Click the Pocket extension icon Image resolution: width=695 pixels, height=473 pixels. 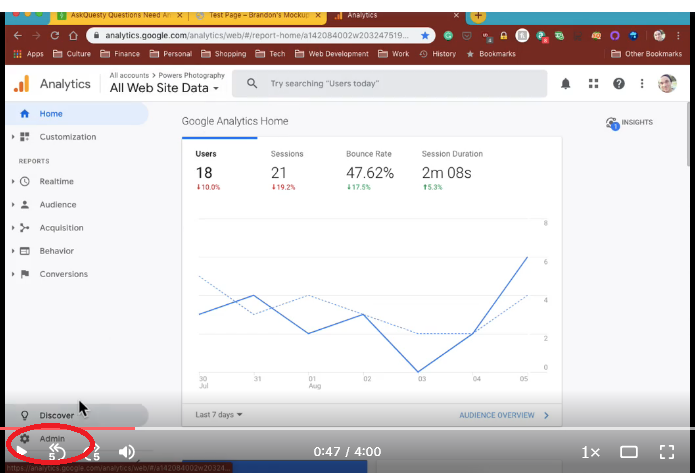[467, 35]
